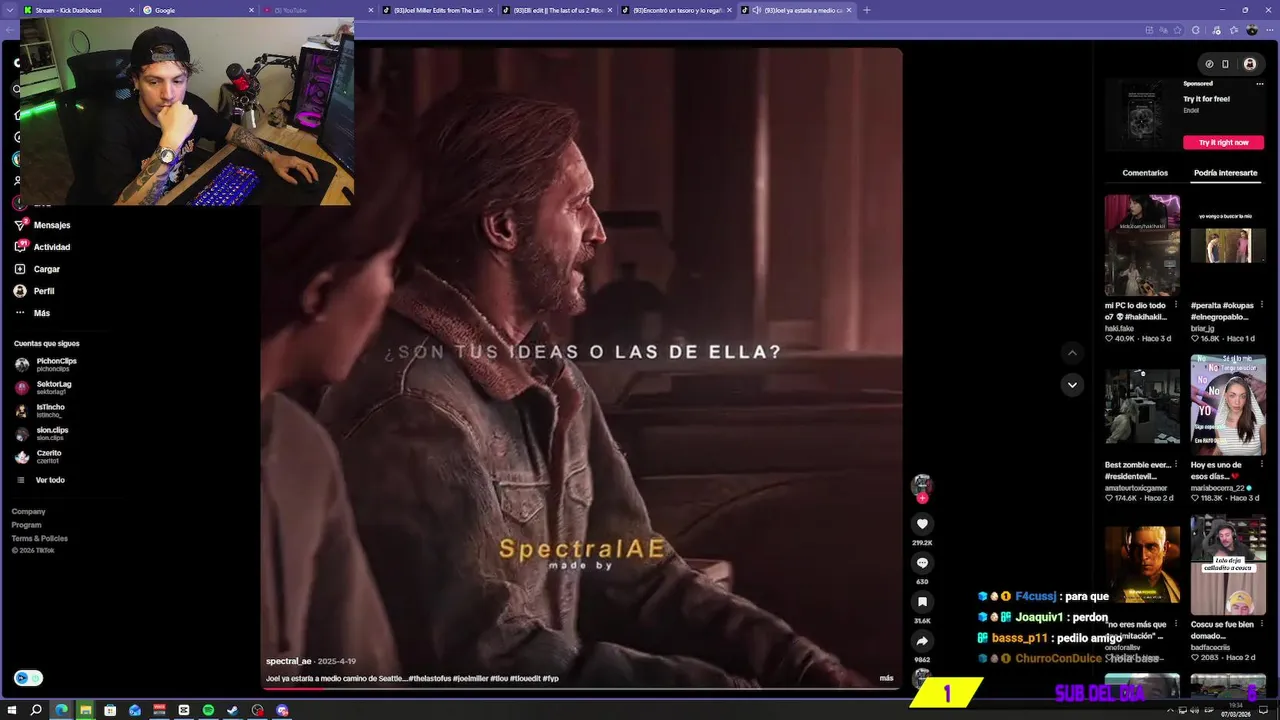Image resolution: width=1280 pixels, height=720 pixels.
Task: Follow creator via plus on avatar
Action: coord(922,498)
